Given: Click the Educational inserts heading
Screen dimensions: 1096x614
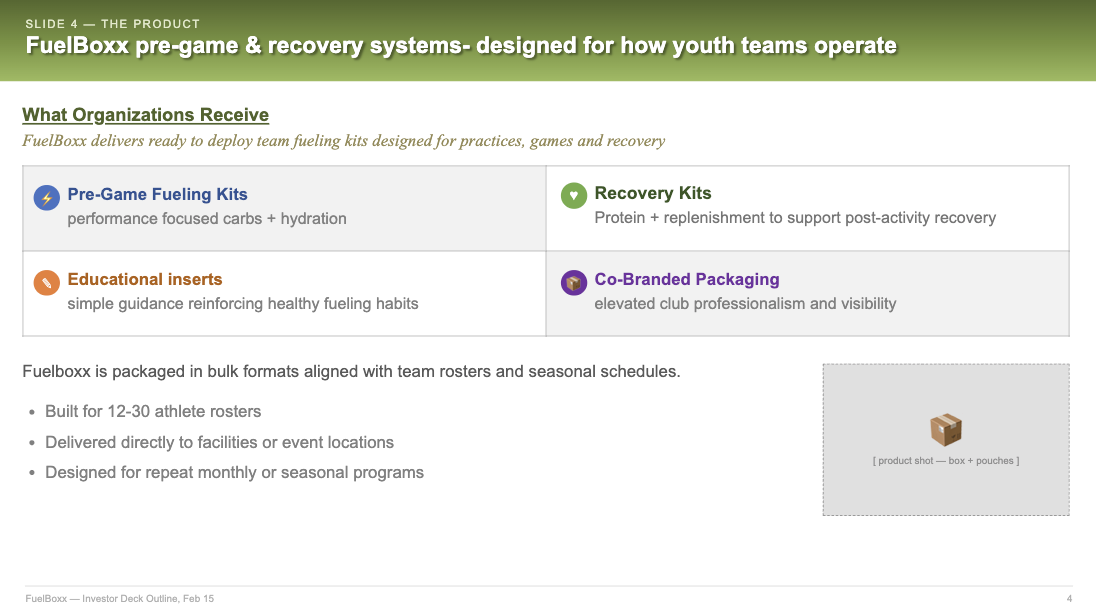Looking at the screenshot, I should (145, 279).
